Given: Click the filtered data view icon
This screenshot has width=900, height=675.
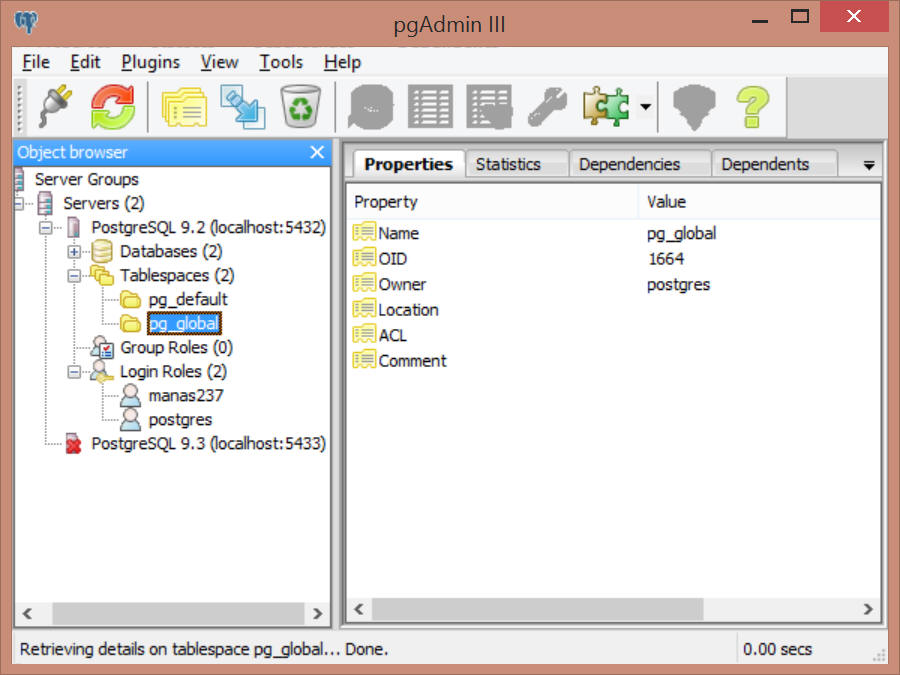Looking at the screenshot, I should 489,107.
